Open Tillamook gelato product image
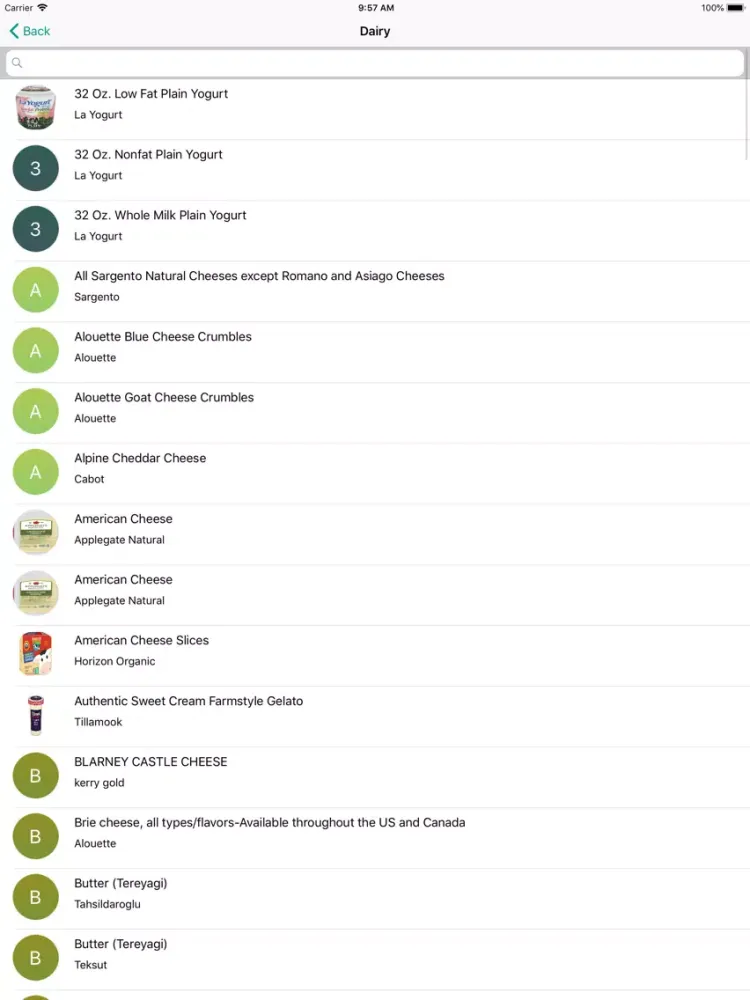Screen dimensions: 750x1000 click(36, 715)
